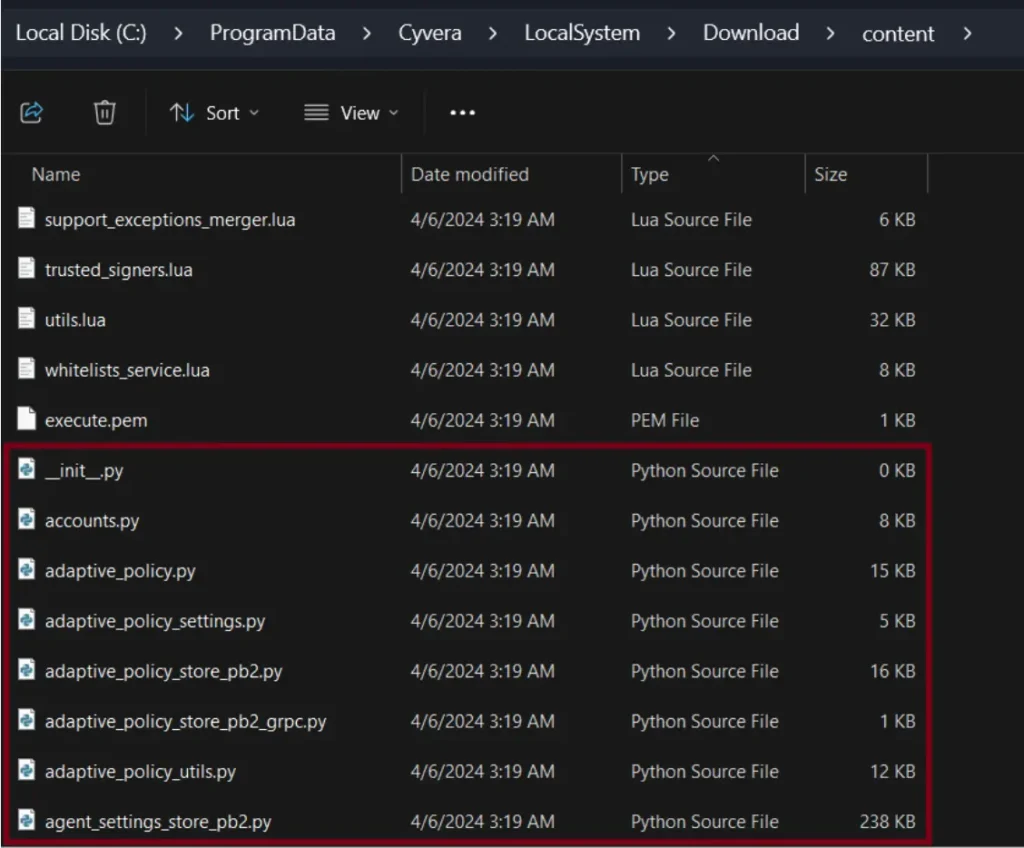
Task: Click the icon beside agent_settings_store_pb2.py
Action: tap(27, 821)
